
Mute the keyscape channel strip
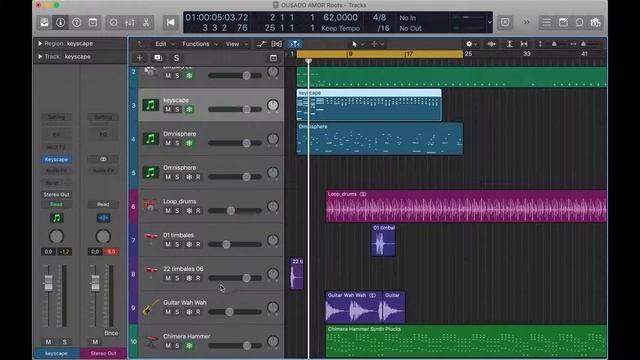48,342
